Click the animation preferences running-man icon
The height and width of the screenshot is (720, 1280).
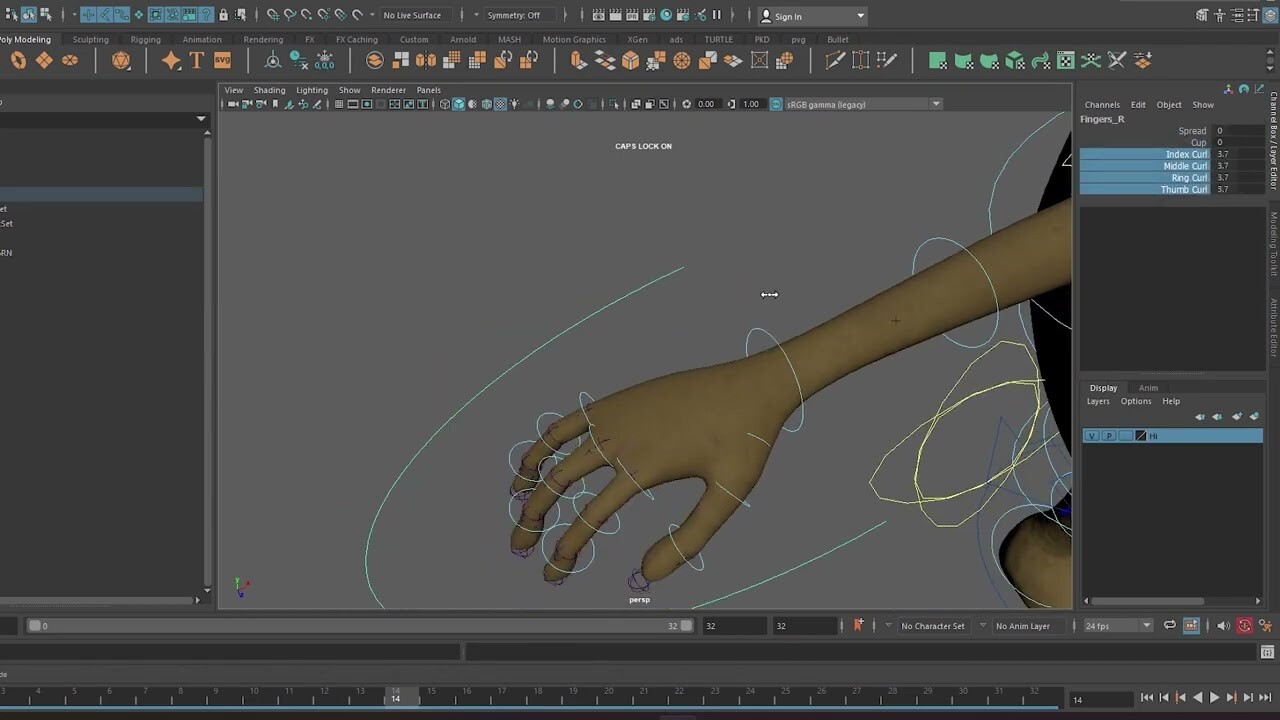click(1265, 625)
